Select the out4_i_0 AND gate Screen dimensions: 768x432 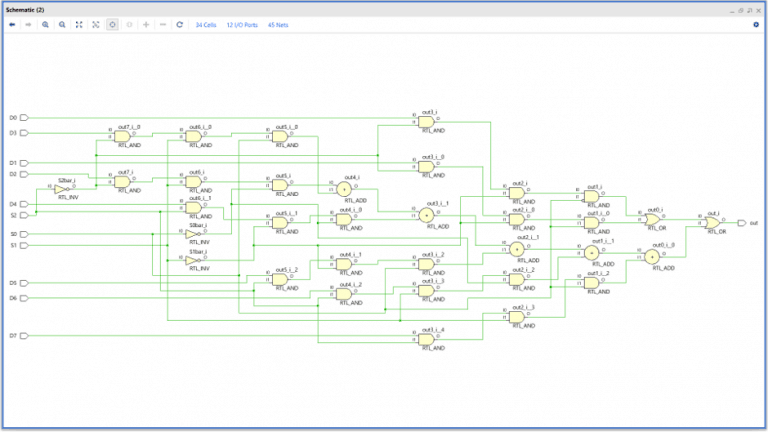344,219
